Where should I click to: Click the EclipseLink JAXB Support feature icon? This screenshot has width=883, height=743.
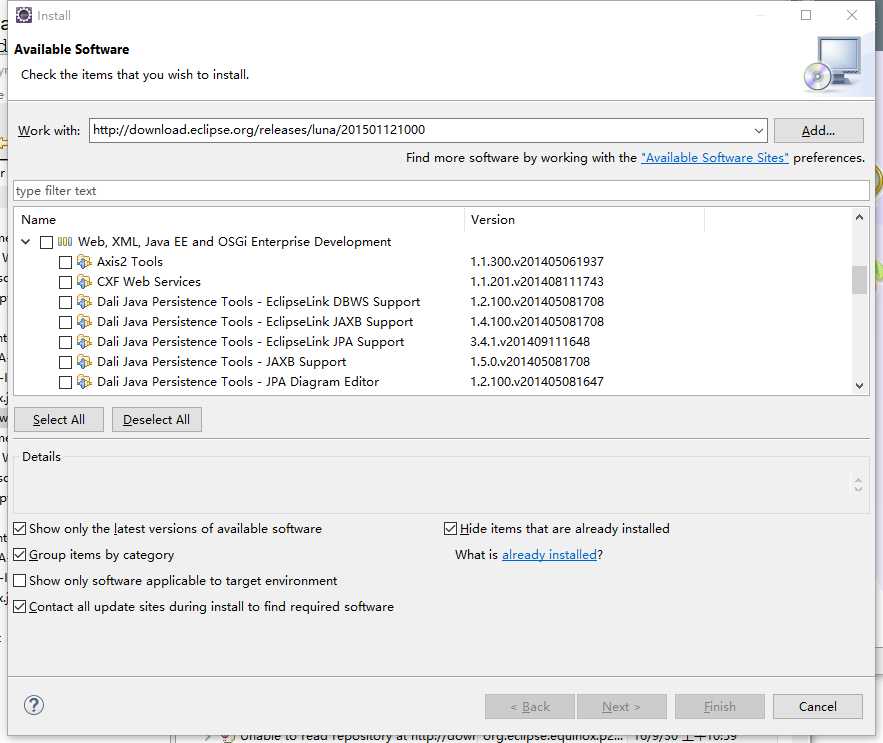(x=84, y=322)
